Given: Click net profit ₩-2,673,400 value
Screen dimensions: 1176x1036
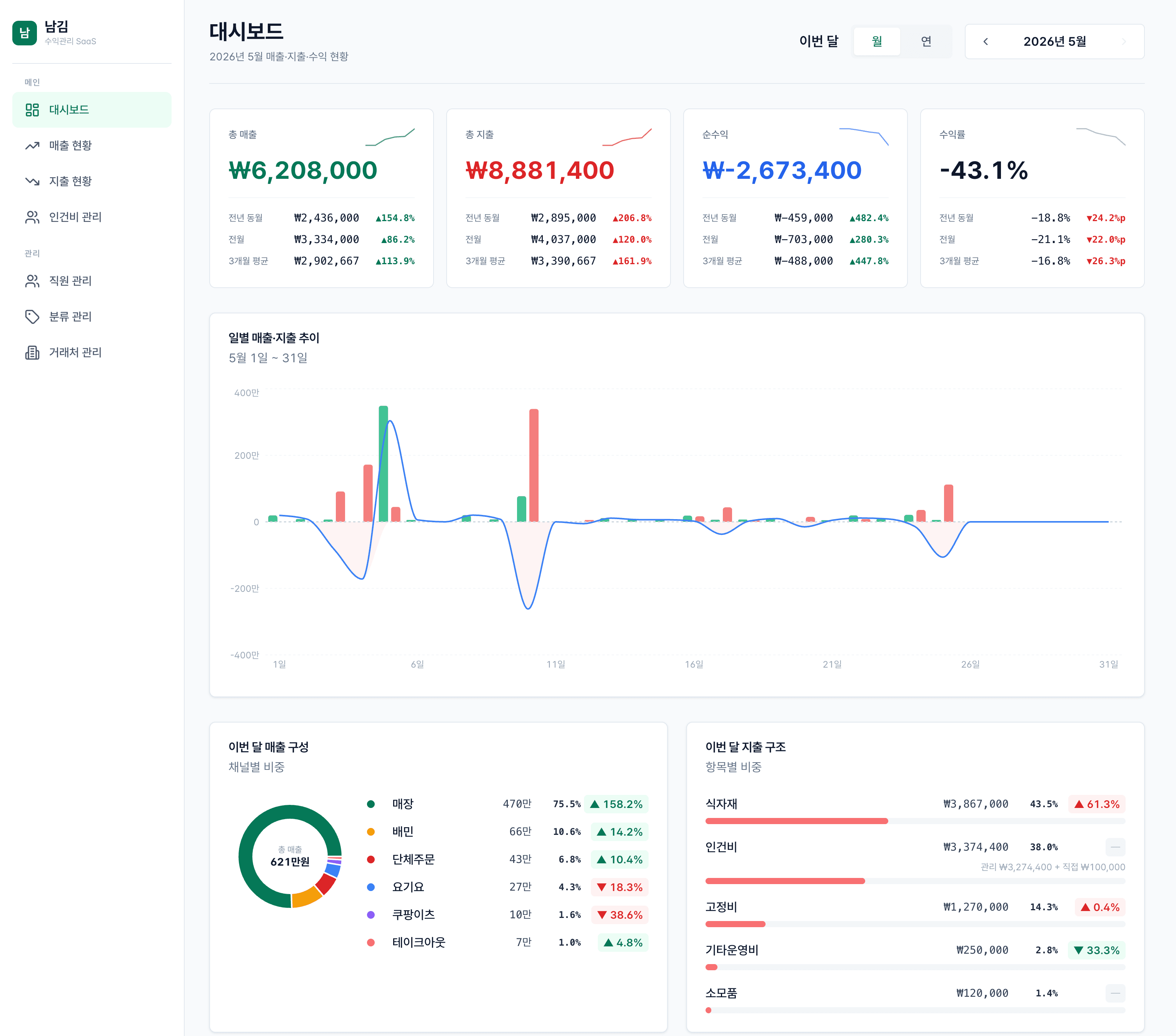Looking at the screenshot, I should coord(782,170).
